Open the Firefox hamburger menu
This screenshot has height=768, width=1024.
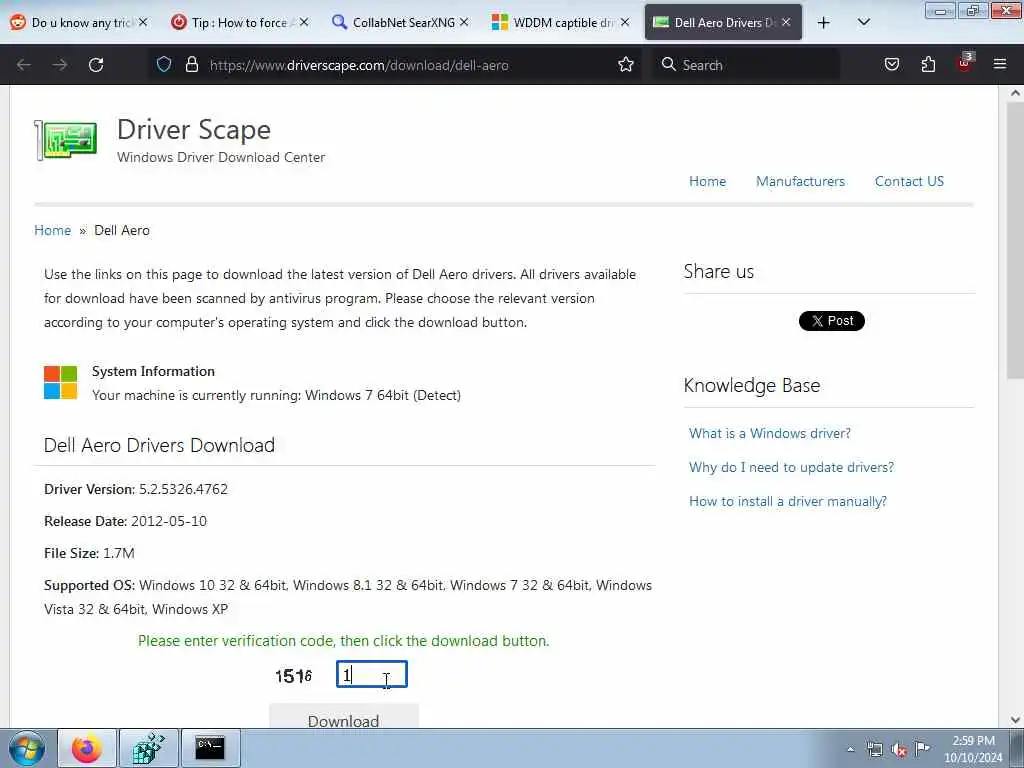(1000, 64)
